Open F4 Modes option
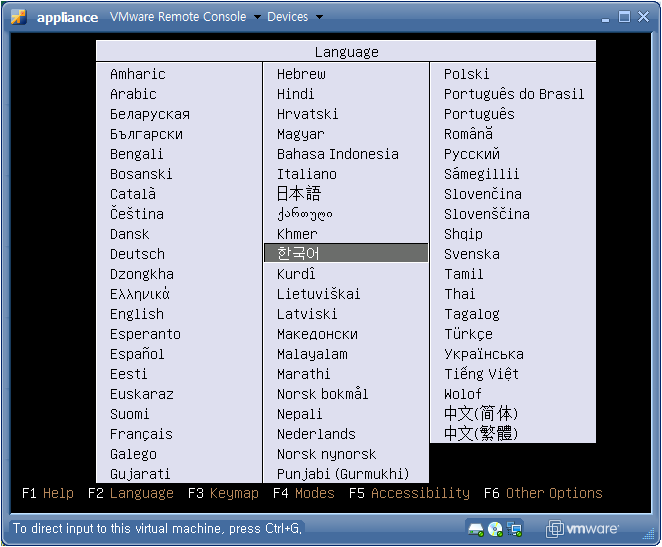This screenshot has height=547, width=662. 304,493
